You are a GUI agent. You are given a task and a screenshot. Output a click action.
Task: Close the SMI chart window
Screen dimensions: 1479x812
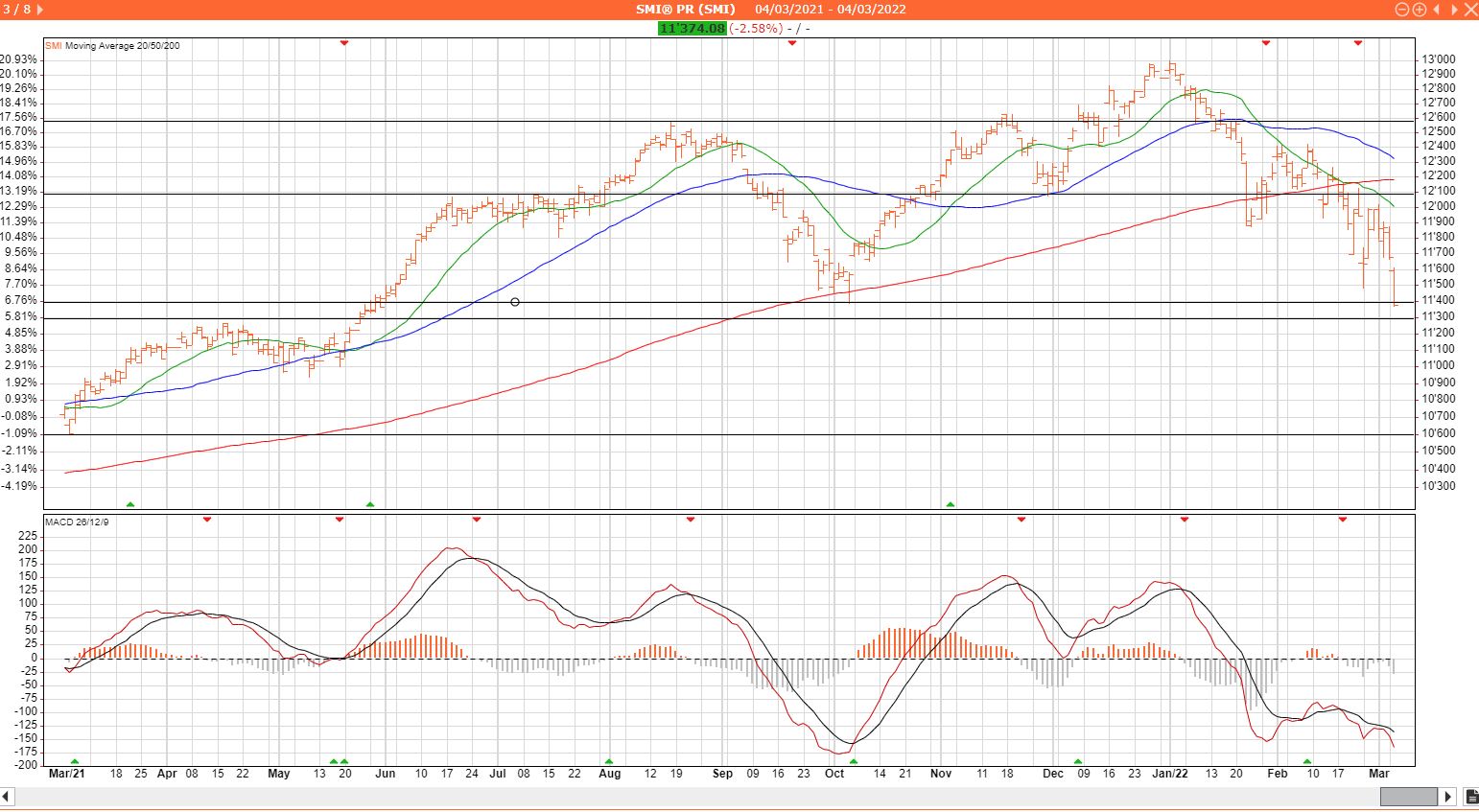(1470, 10)
